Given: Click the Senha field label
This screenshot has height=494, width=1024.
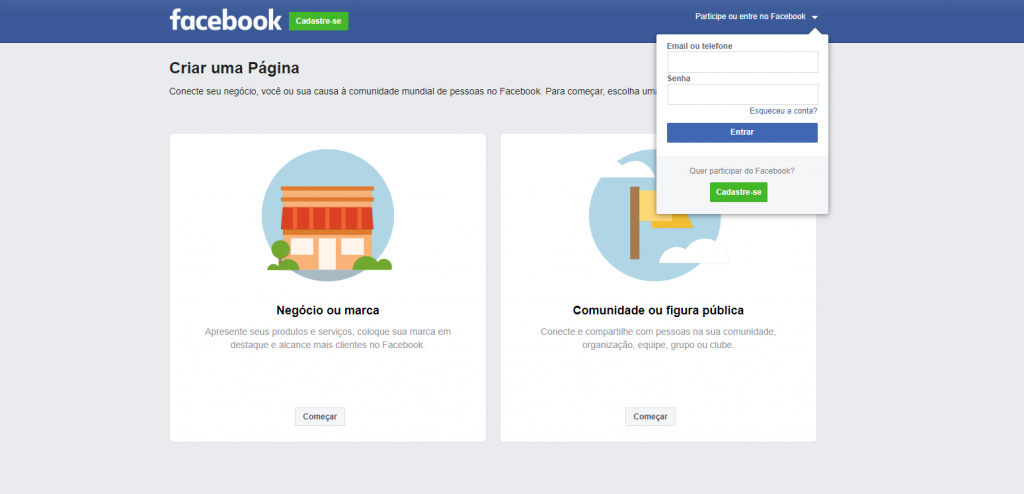Looking at the screenshot, I should click(x=679, y=78).
